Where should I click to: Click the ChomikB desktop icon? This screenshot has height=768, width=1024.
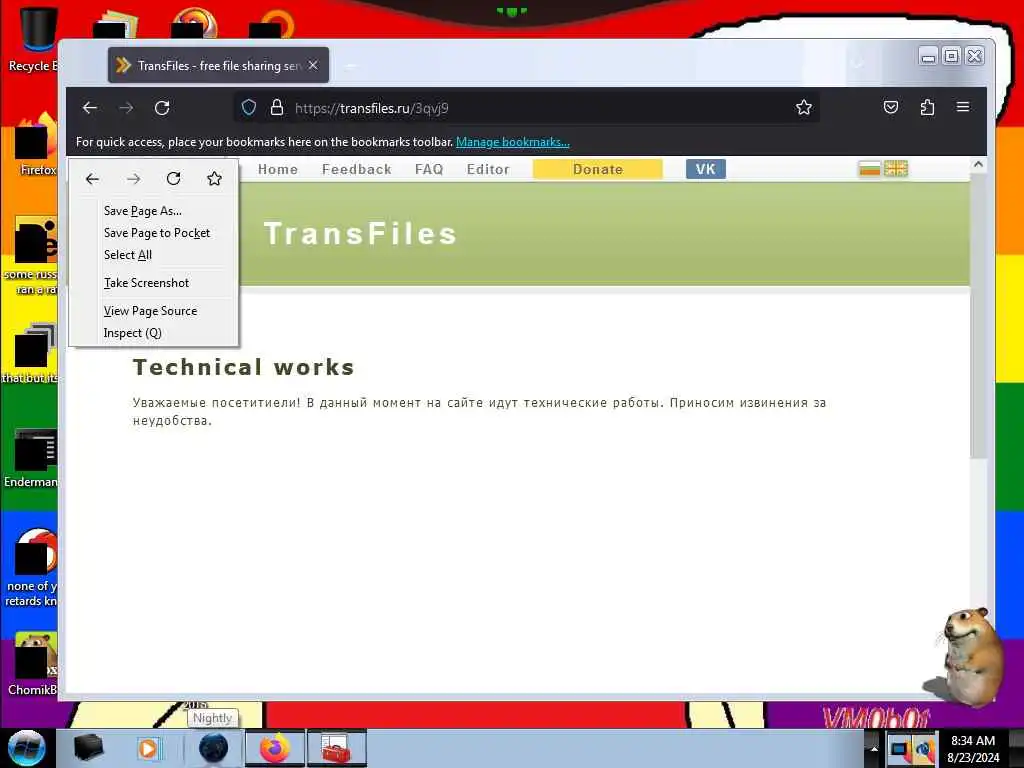pos(32,664)
